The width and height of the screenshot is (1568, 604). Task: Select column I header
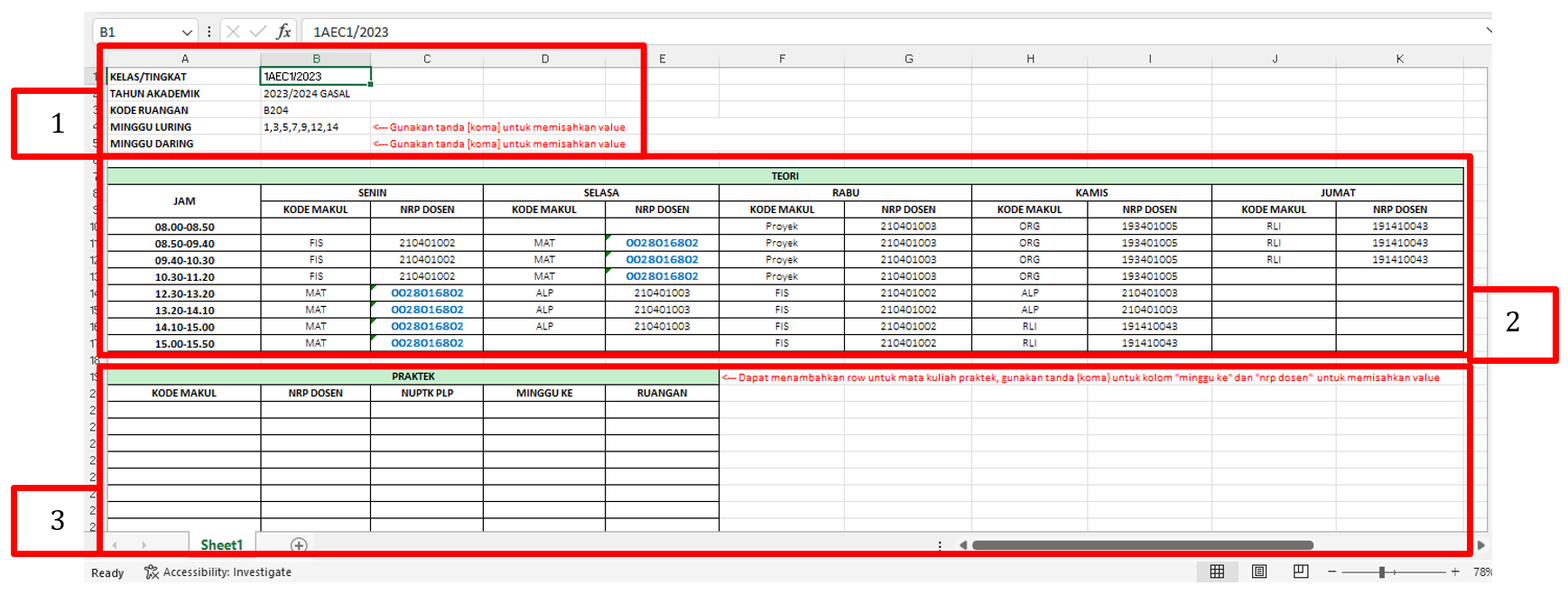[x=1149, y=59]
